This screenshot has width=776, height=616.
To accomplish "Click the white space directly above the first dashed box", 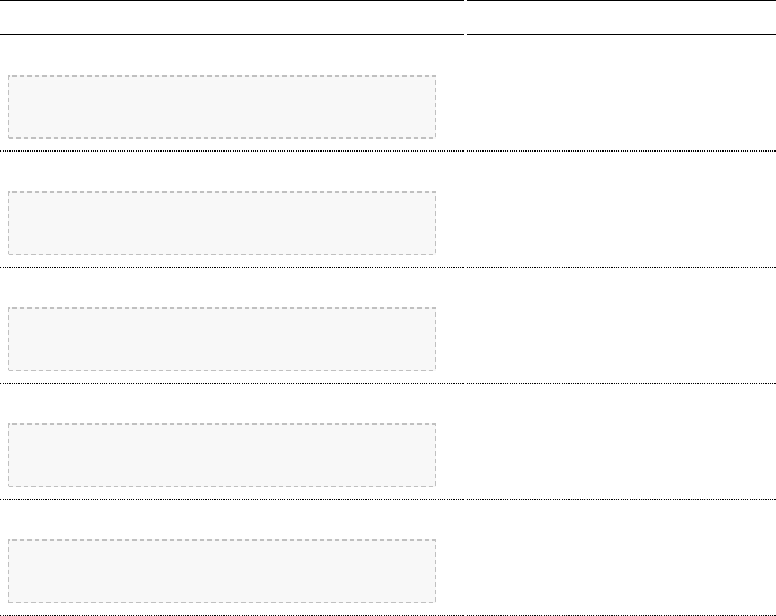I will point(222,56).
